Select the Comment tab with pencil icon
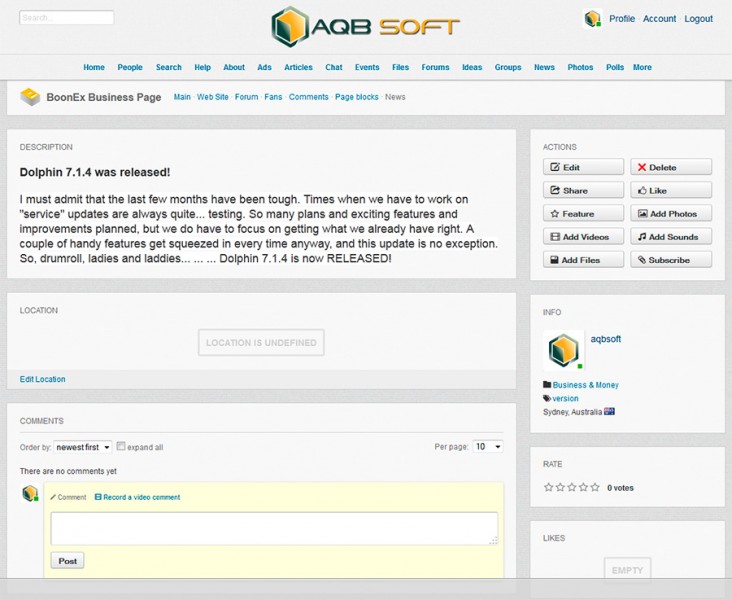 [68, 497]
